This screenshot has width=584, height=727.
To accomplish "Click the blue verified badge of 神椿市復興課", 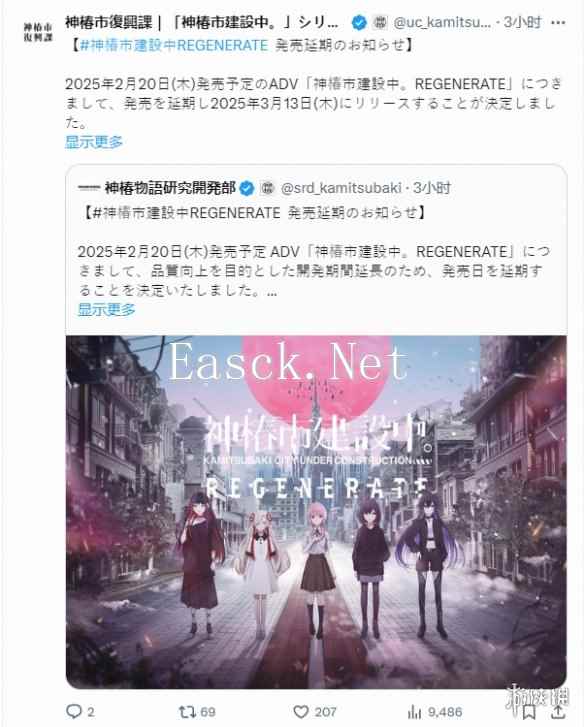I will (359, 22).
